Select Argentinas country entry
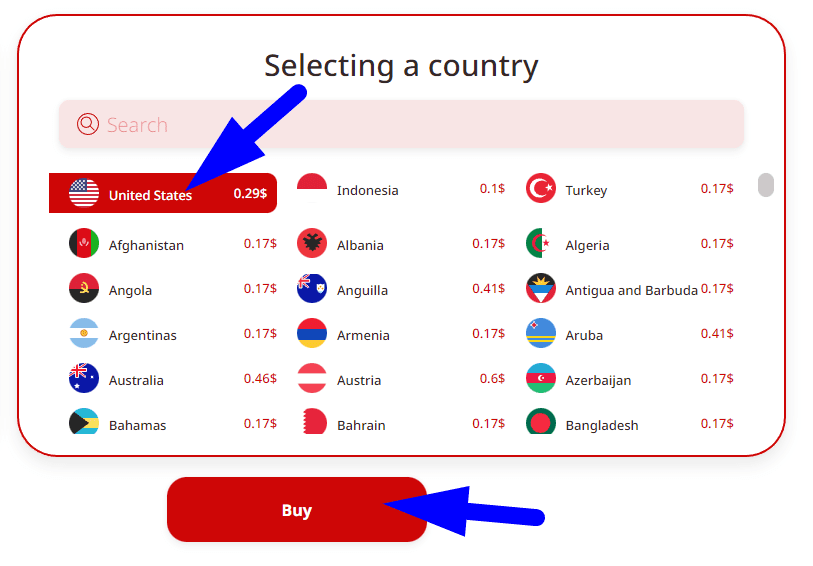 pos(143,335)
